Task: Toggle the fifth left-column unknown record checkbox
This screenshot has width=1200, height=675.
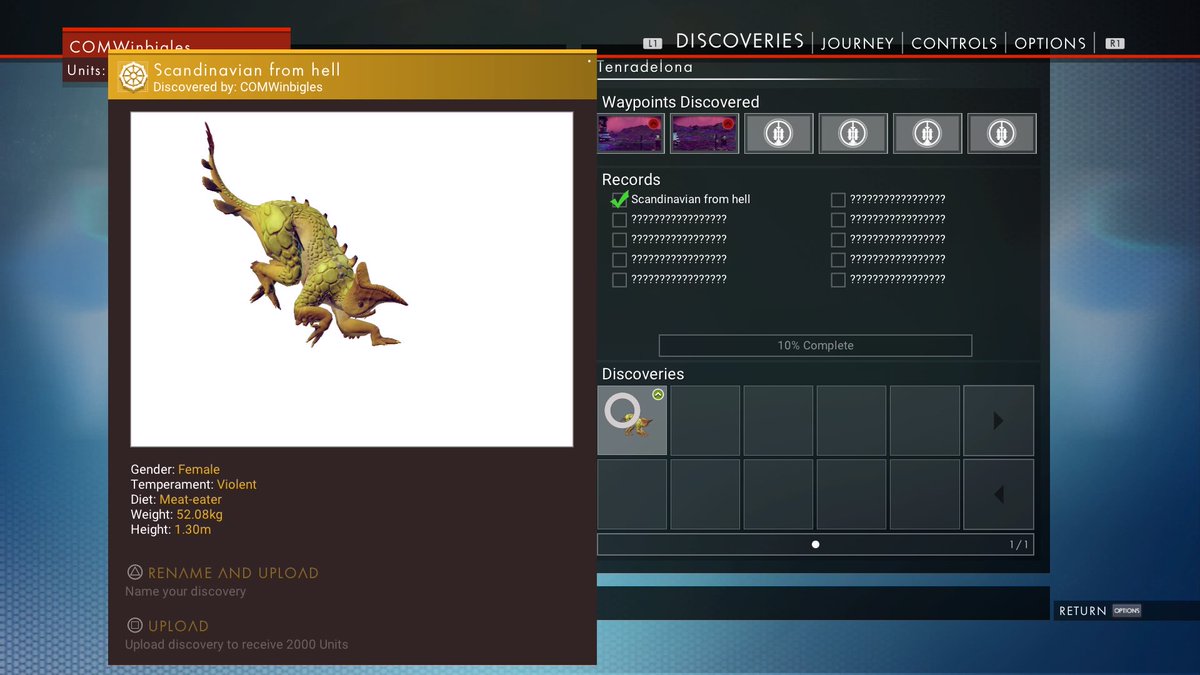Action: (x=619, y=280)
